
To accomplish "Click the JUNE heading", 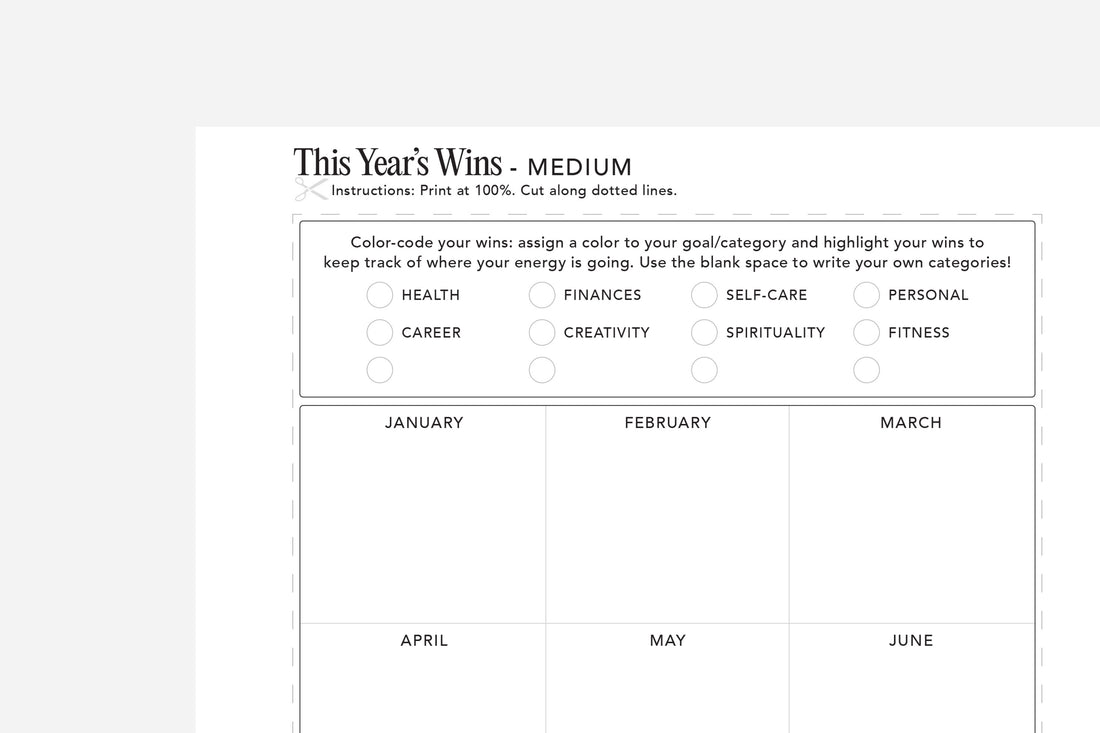I will (911, 641).
